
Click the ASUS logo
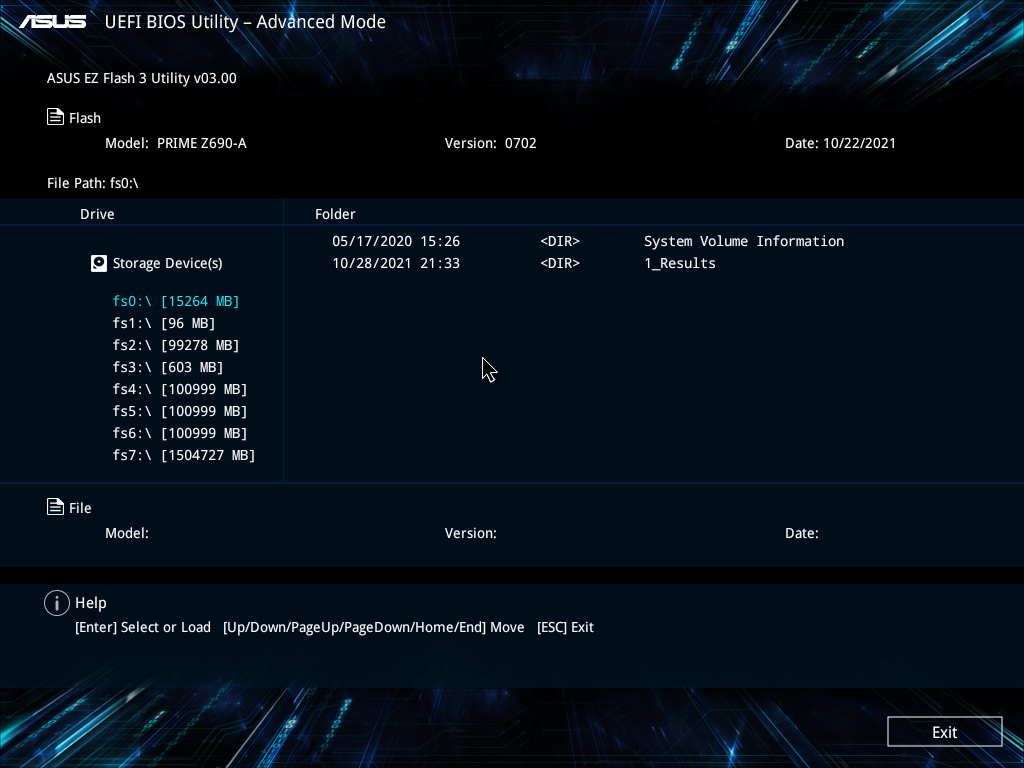point(52,22)
